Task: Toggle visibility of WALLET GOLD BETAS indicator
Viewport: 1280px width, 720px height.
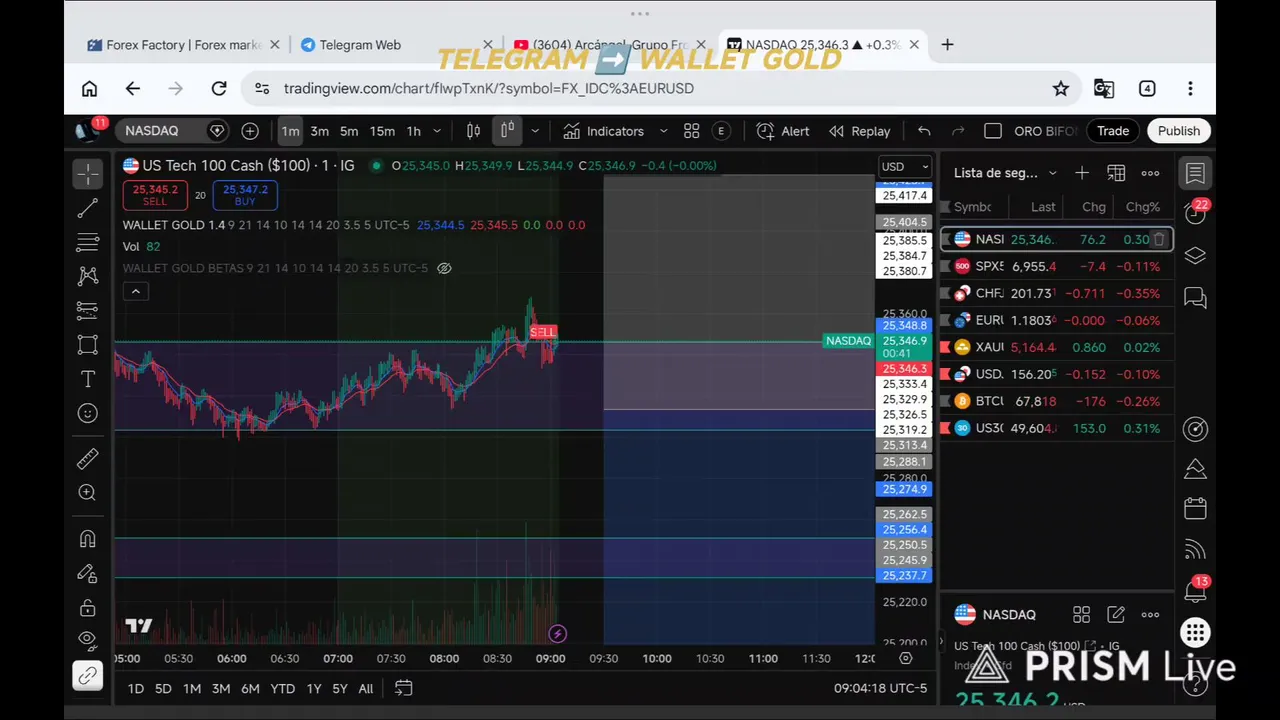Action: [x=444, y=268]
